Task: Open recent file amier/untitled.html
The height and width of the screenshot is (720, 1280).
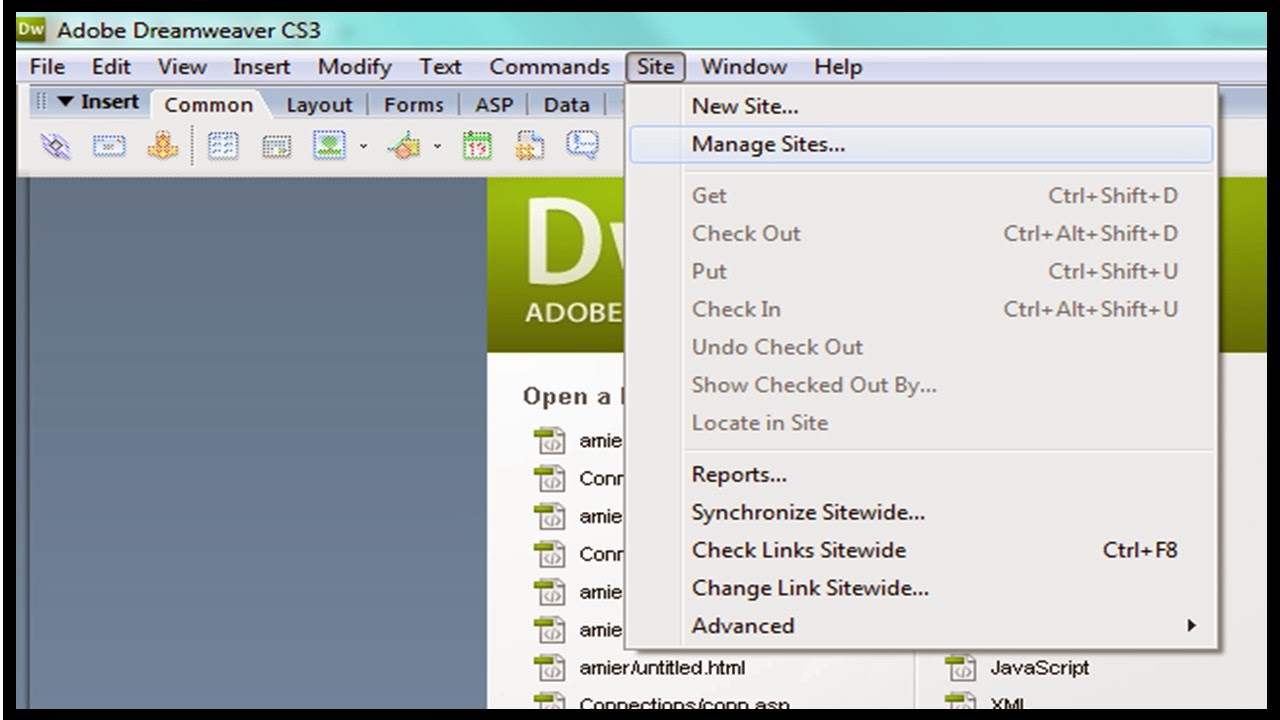Action: (x=662, y=668)
